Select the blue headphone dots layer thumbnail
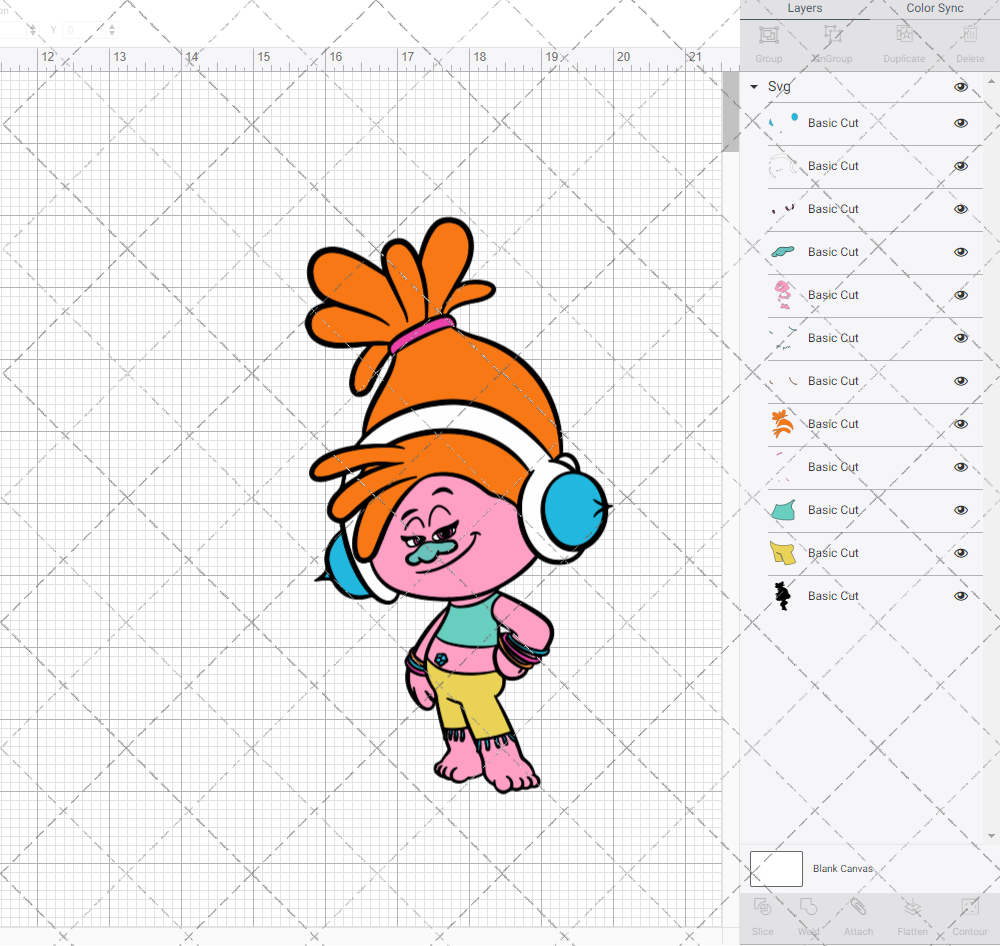Image resolution: width=1000 pixels, height=946 pixels. 784,122
